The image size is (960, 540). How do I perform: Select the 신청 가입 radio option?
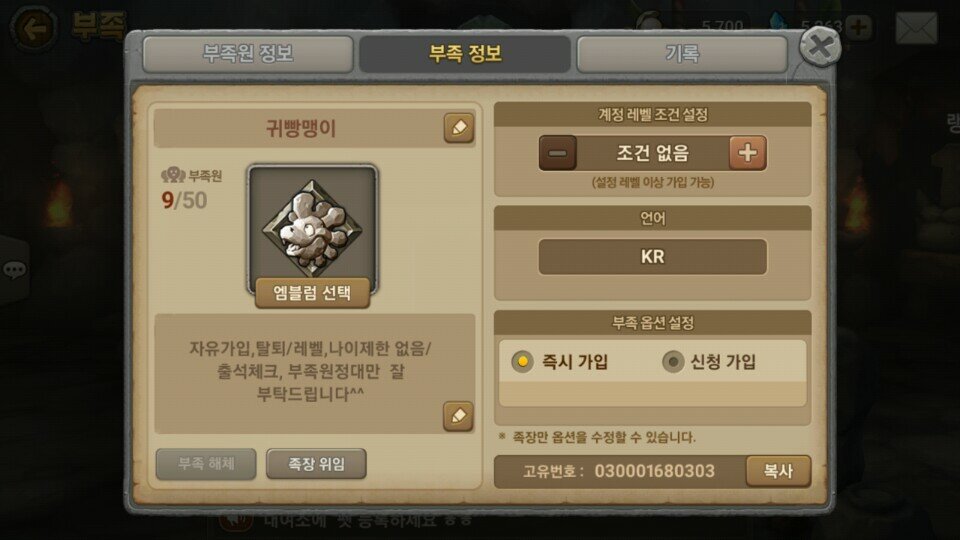click(673, 362)
